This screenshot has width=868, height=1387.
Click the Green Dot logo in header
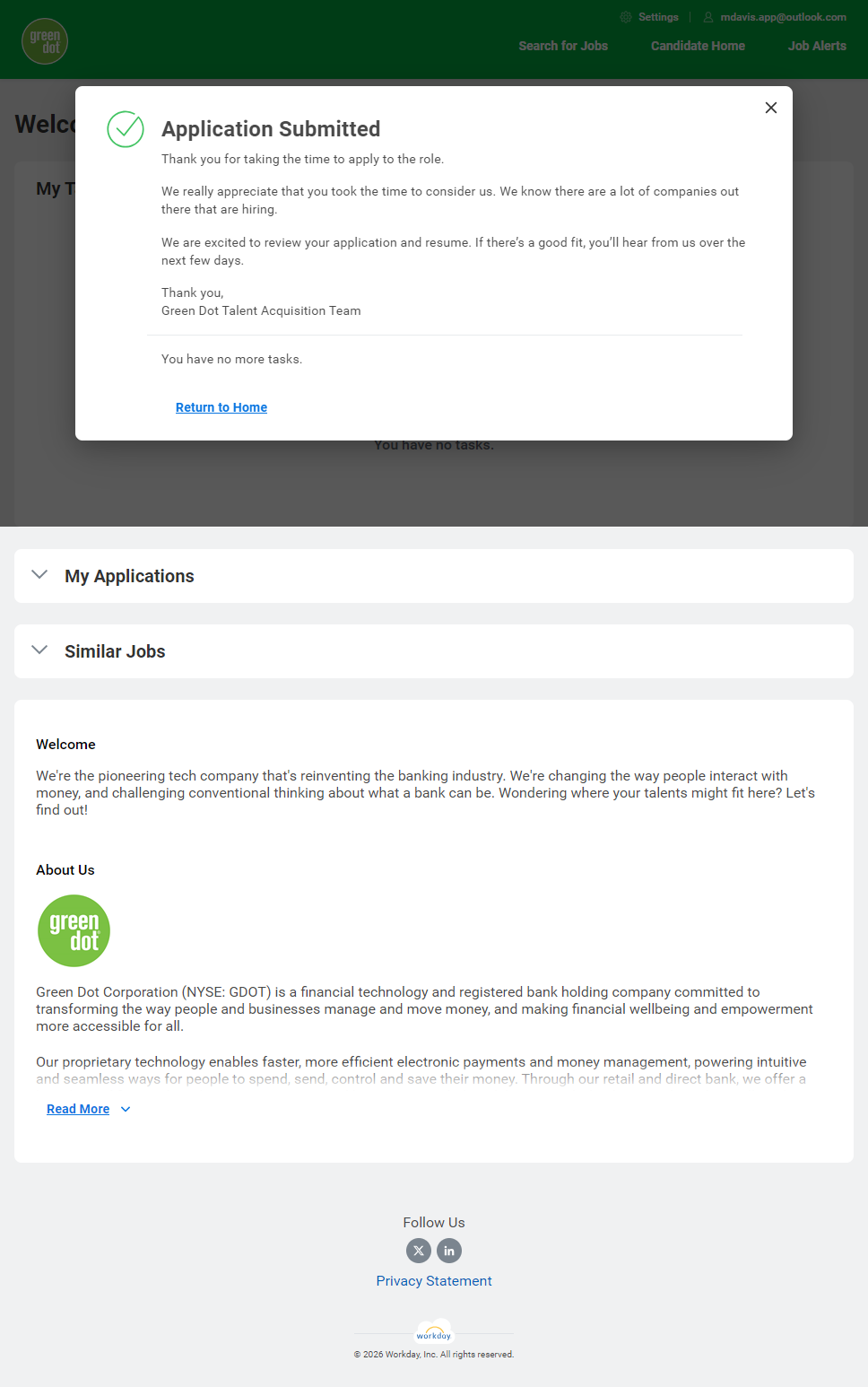45,41
